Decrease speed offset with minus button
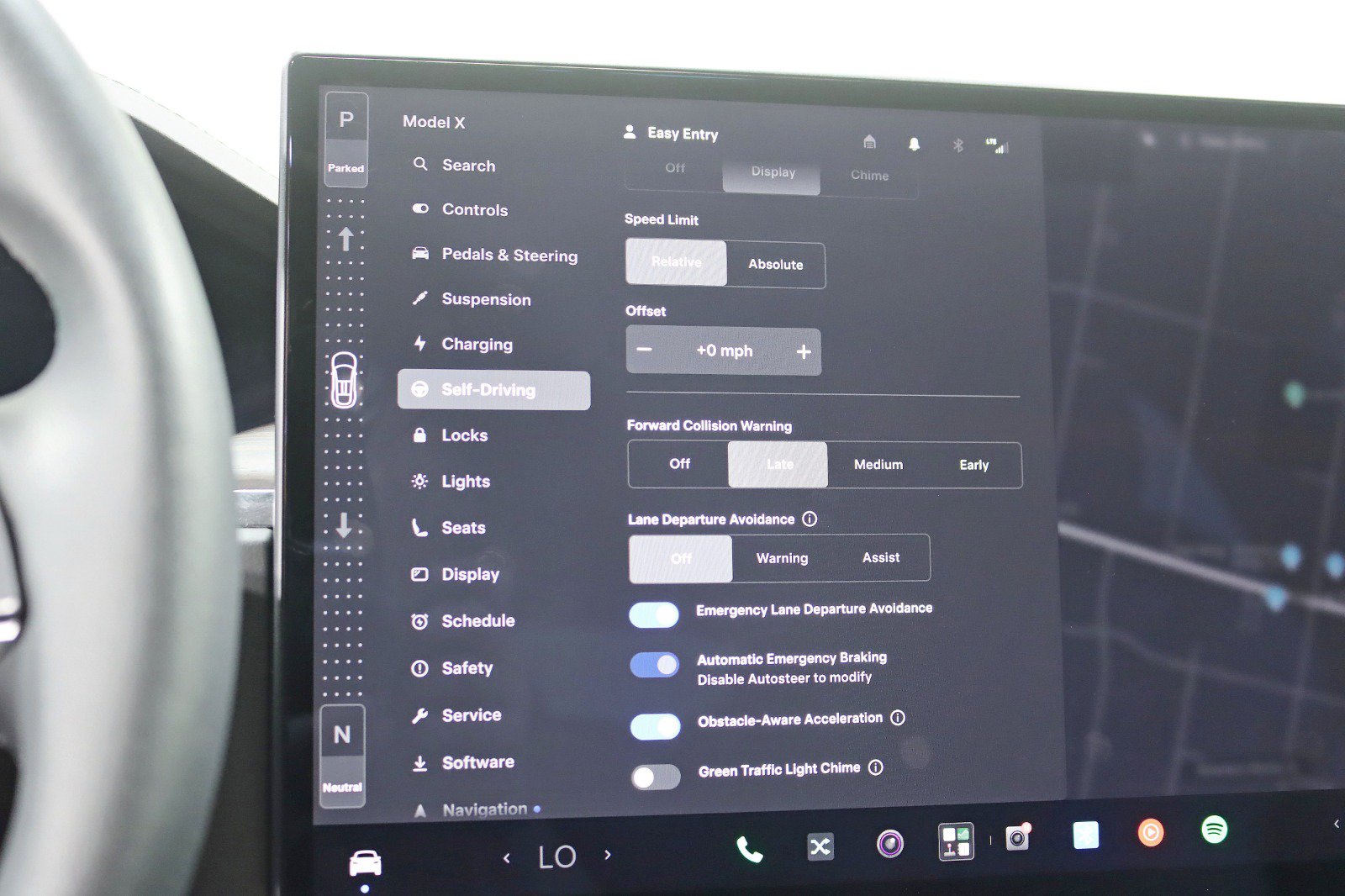Image resolution: width=1345 pixels, height=896 pixels. coord(645,350)
